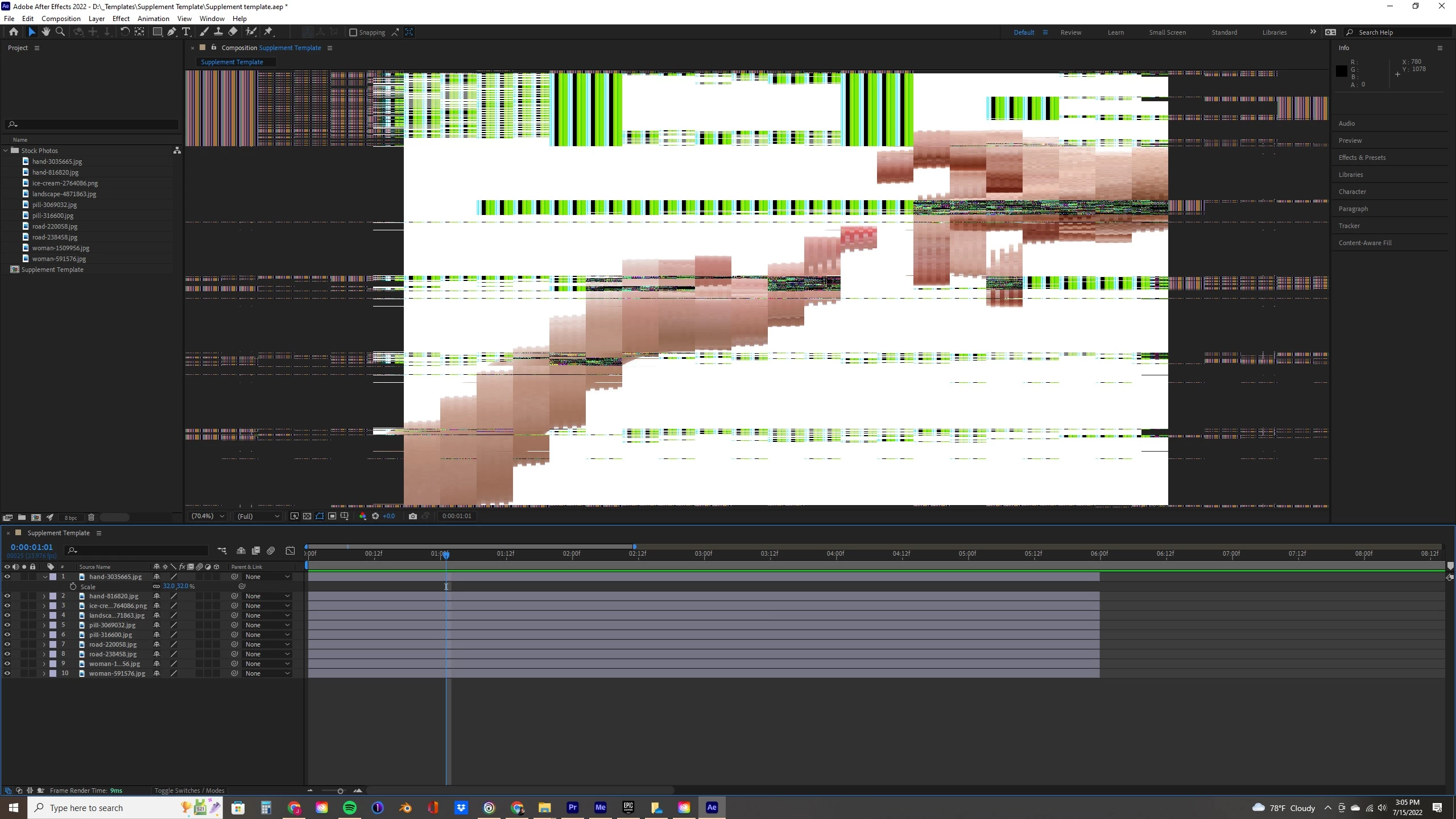Image resolution: width=1456 pixels, height=819 pixels.
Task: Switch to the Review workspace
Action: (1070, 32)
